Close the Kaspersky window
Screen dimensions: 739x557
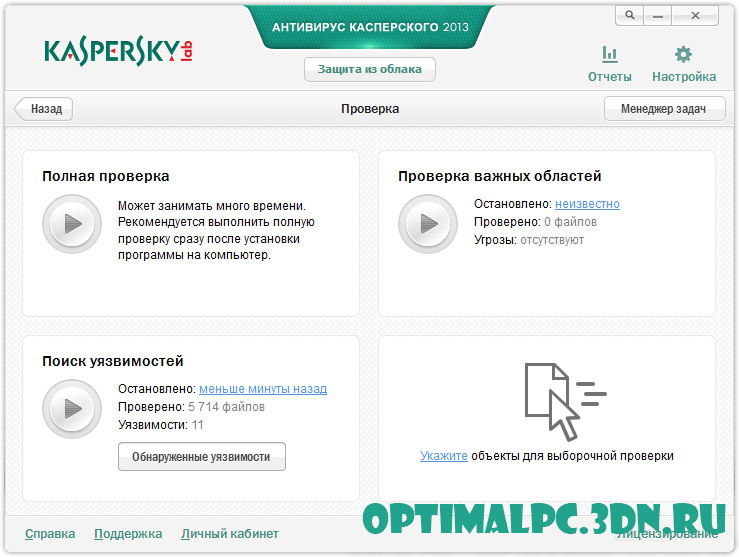tap(695, 16)
